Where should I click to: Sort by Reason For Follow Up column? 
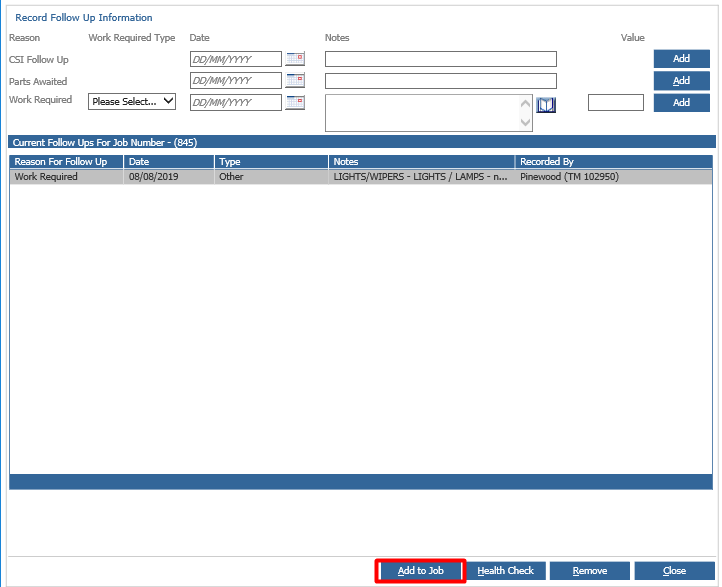[66, 162]
